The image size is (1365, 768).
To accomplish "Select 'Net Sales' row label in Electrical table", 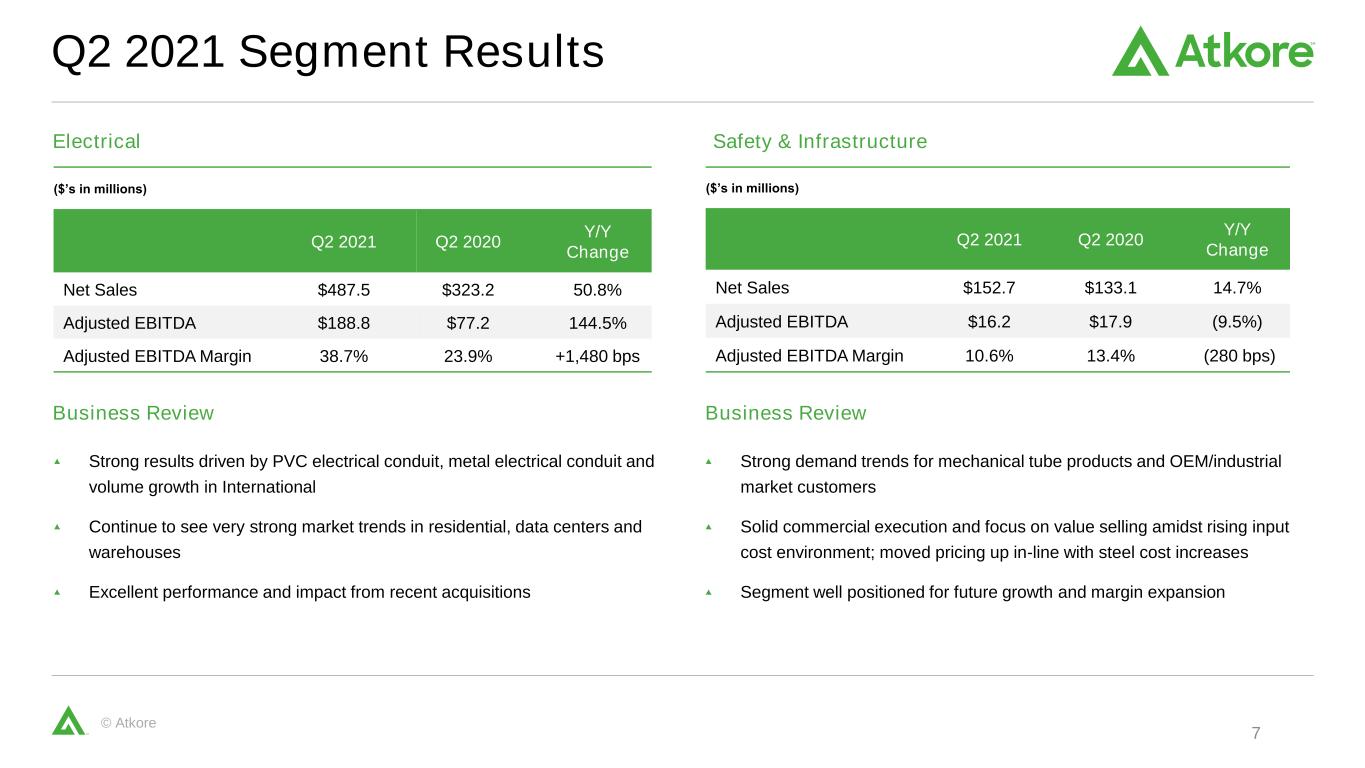I will 100,290.
